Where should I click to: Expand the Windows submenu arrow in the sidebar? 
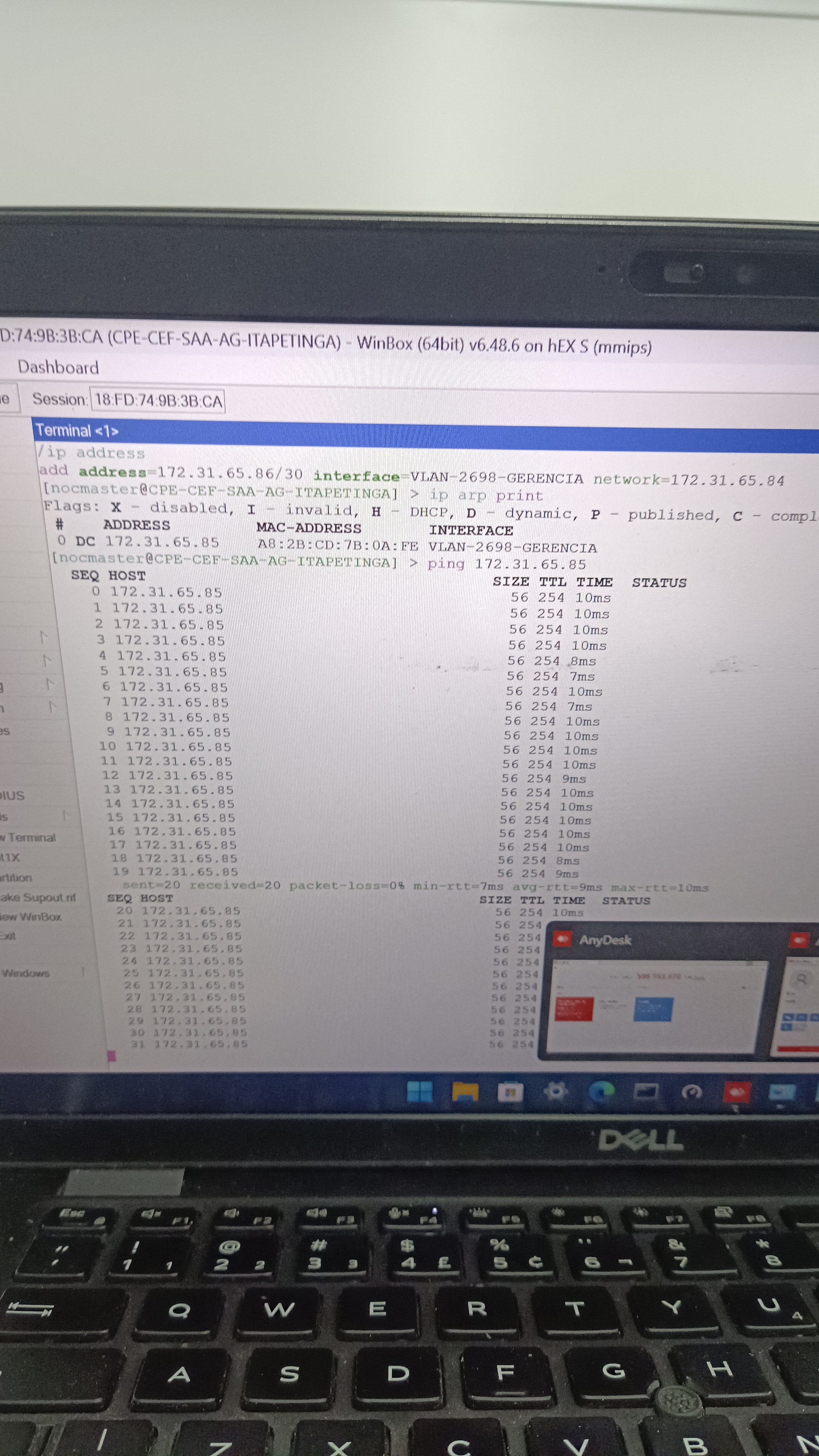tap(83, 972)
